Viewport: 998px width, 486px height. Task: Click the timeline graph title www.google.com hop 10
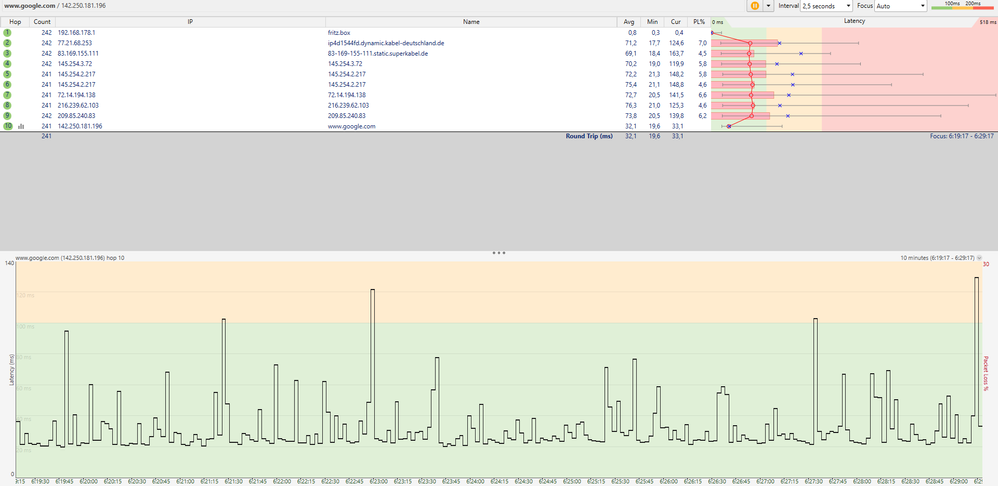(x=70, y=258)
